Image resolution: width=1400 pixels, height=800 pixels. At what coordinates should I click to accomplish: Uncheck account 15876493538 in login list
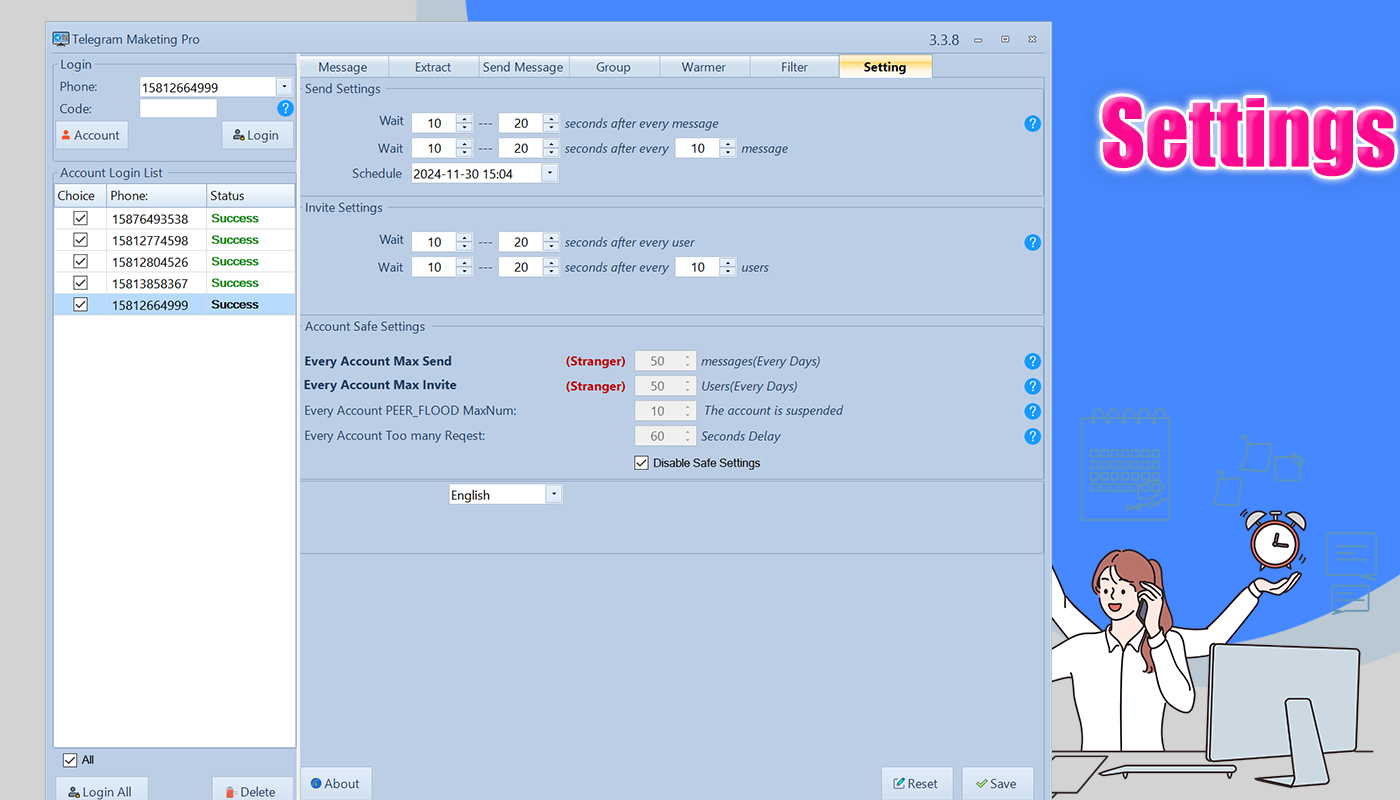coord(80,218)
